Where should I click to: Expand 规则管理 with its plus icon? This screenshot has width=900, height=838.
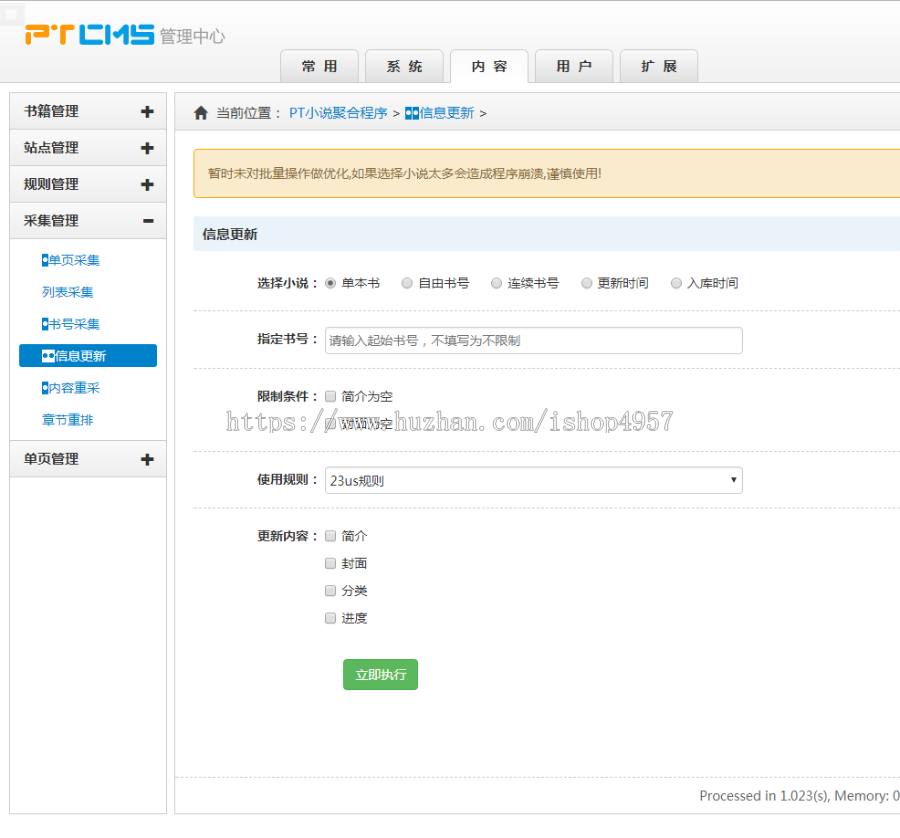coord(148,185)
